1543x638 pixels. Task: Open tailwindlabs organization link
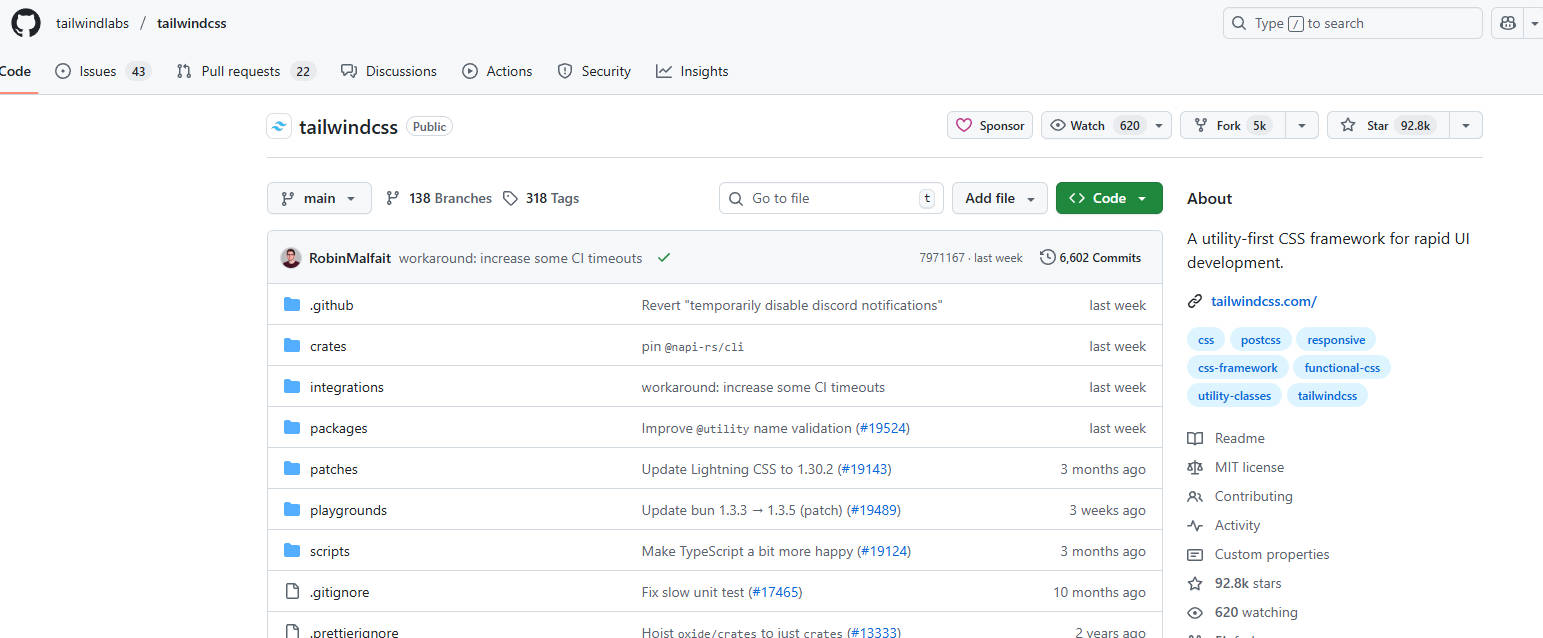pyautogui.click(x=92, y=23)
